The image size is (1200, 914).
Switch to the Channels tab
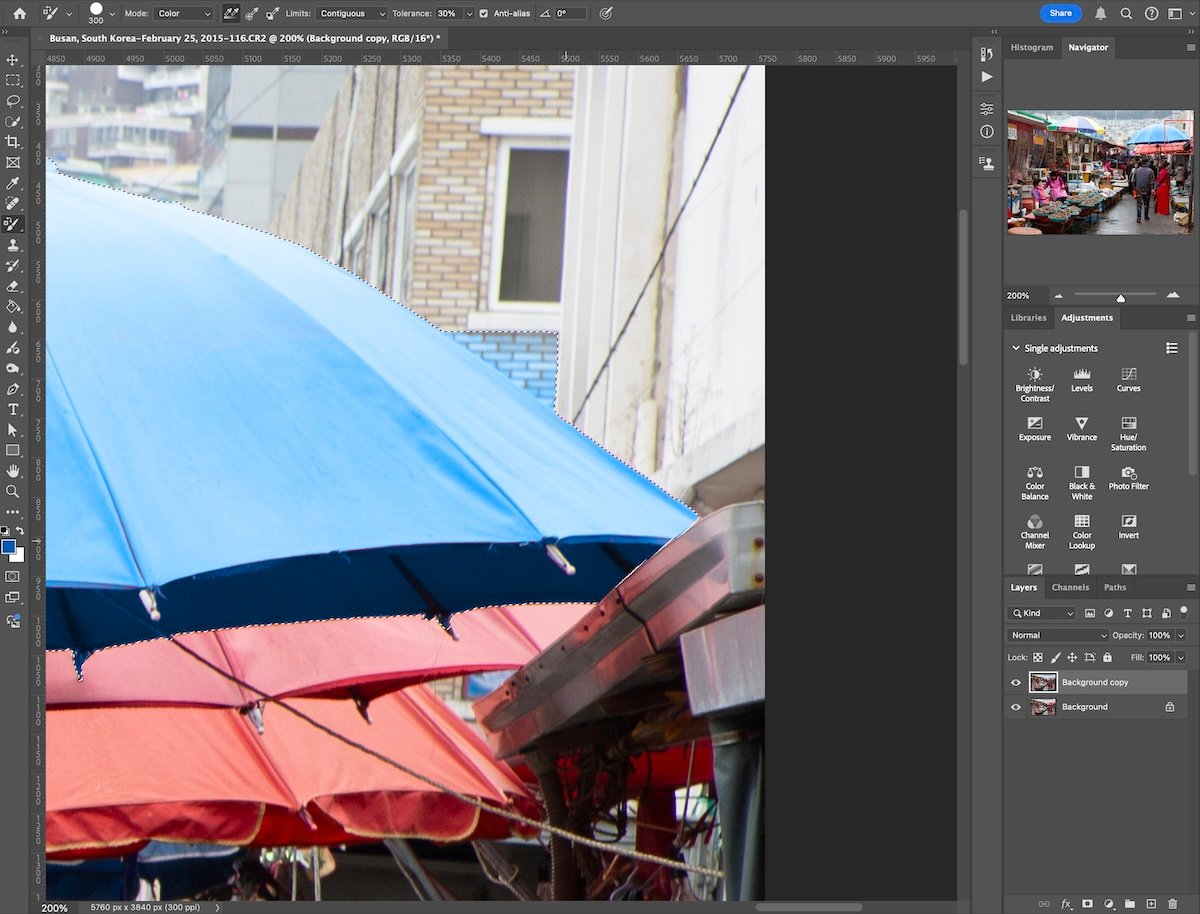[x=1070, y=587]
